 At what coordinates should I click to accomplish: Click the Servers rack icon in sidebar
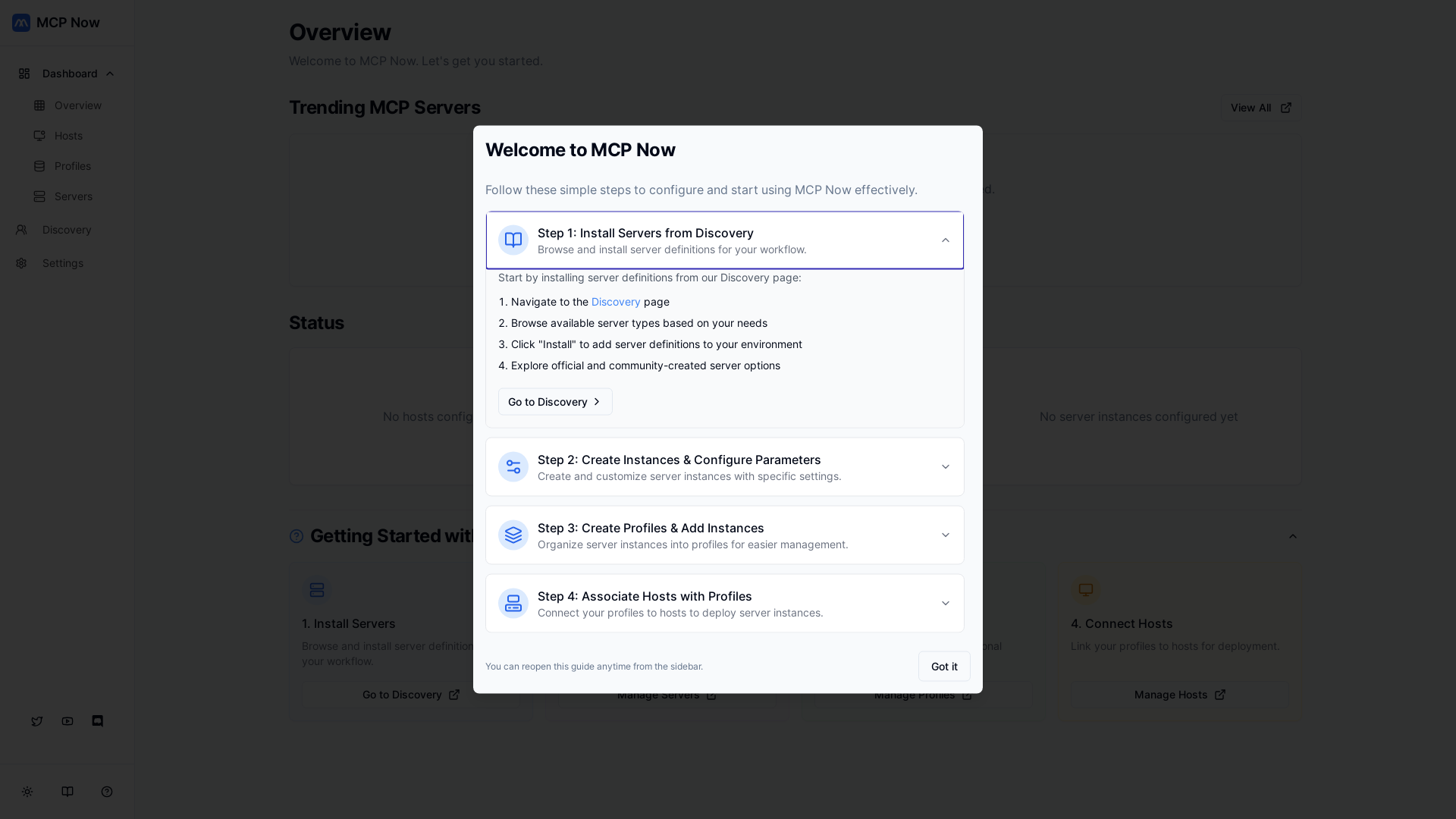(39, 196)
